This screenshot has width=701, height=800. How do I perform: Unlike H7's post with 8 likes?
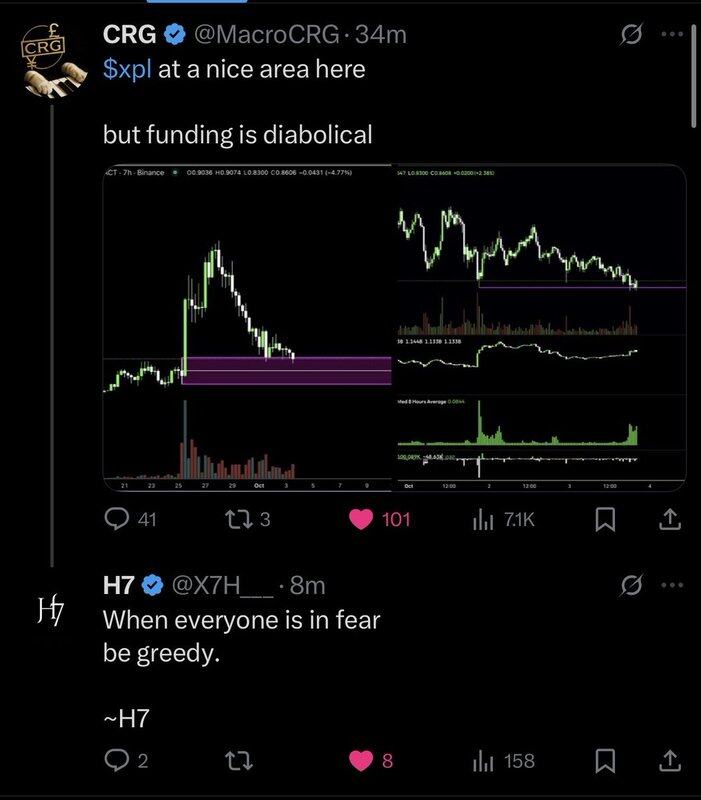pyautogui.click(x=362, y=761)
